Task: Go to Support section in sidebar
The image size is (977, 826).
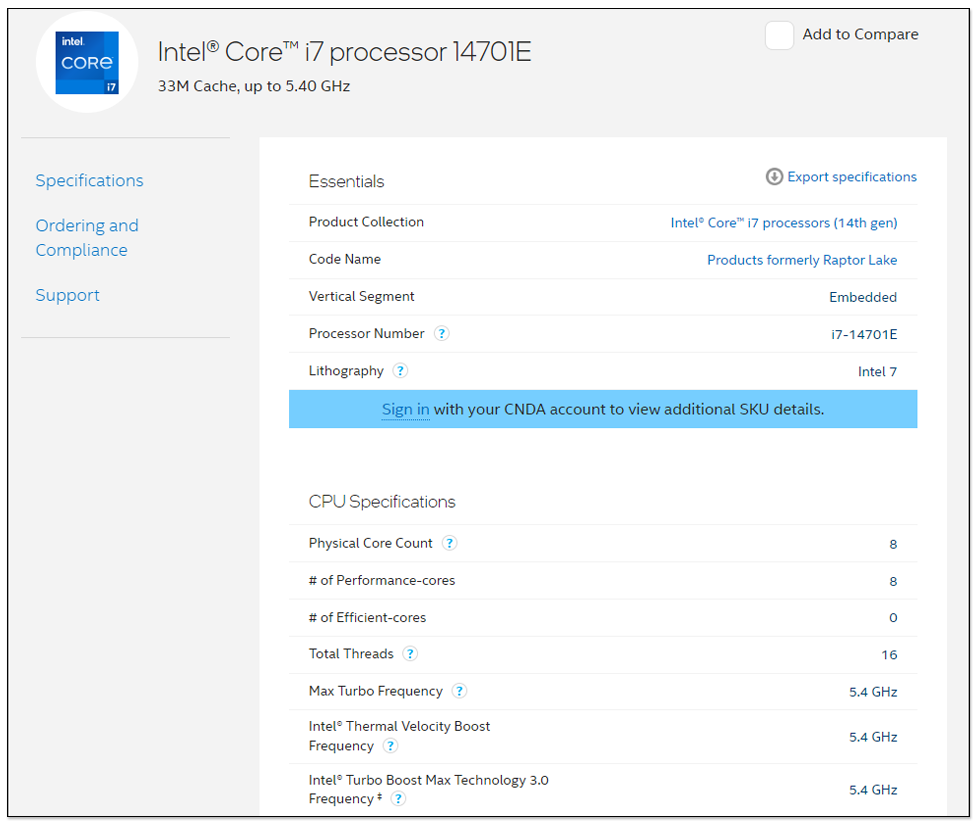Action: [67, 295]
